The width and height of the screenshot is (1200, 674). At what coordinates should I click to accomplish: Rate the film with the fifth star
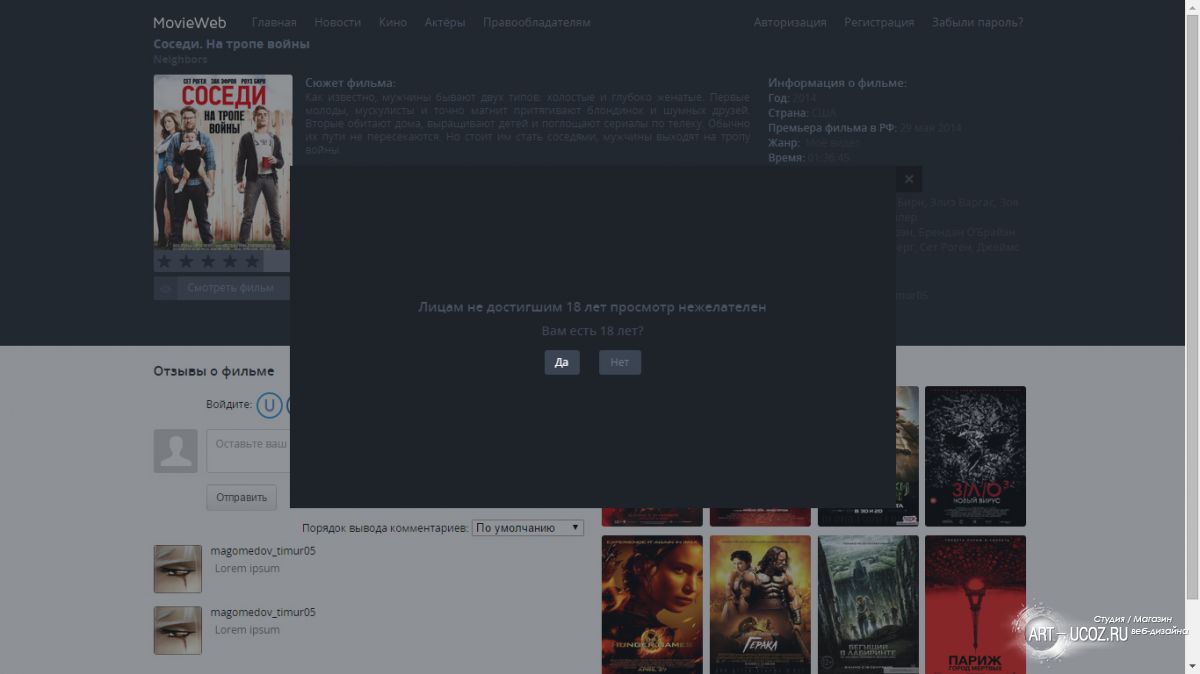(x=252, y=261)
